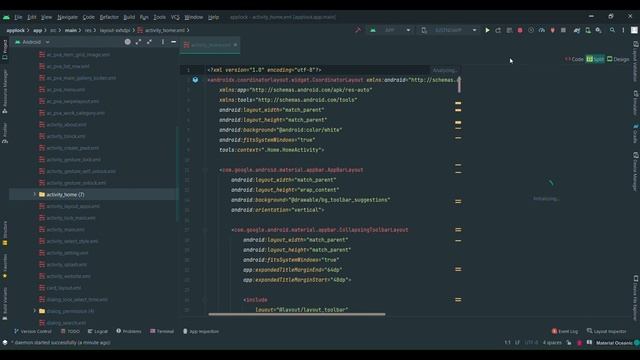Image resolution: width=640 pixels, height=360 pixels.
Task: Click the user account avatar icon
Action: [634, 30]
